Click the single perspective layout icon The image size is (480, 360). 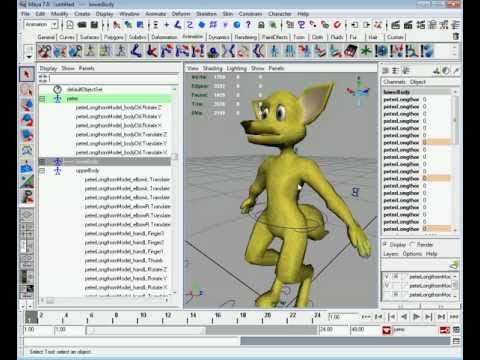click(27, 214)
